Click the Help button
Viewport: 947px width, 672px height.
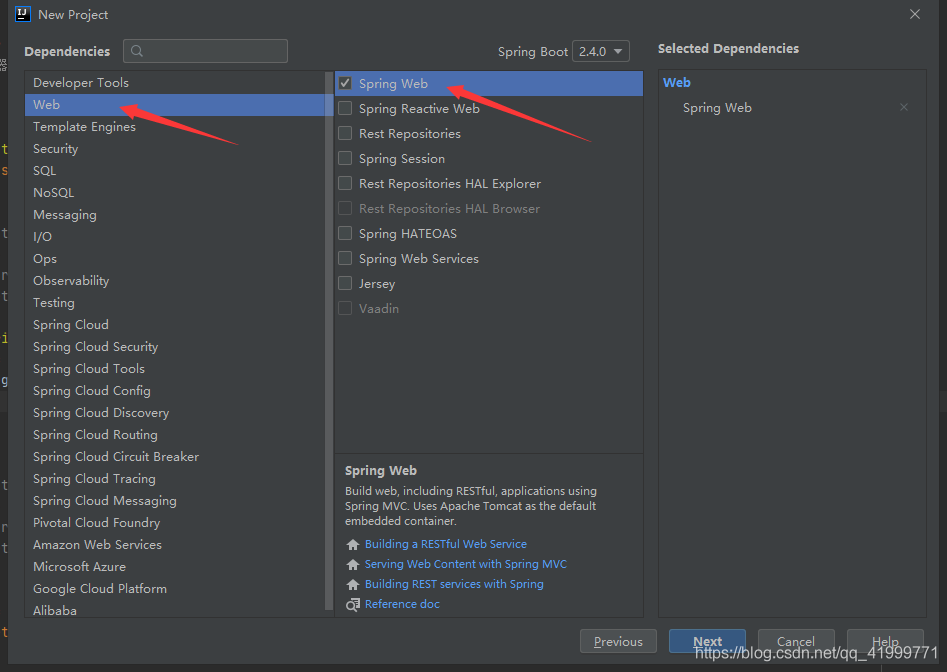[x=885, y=642]
